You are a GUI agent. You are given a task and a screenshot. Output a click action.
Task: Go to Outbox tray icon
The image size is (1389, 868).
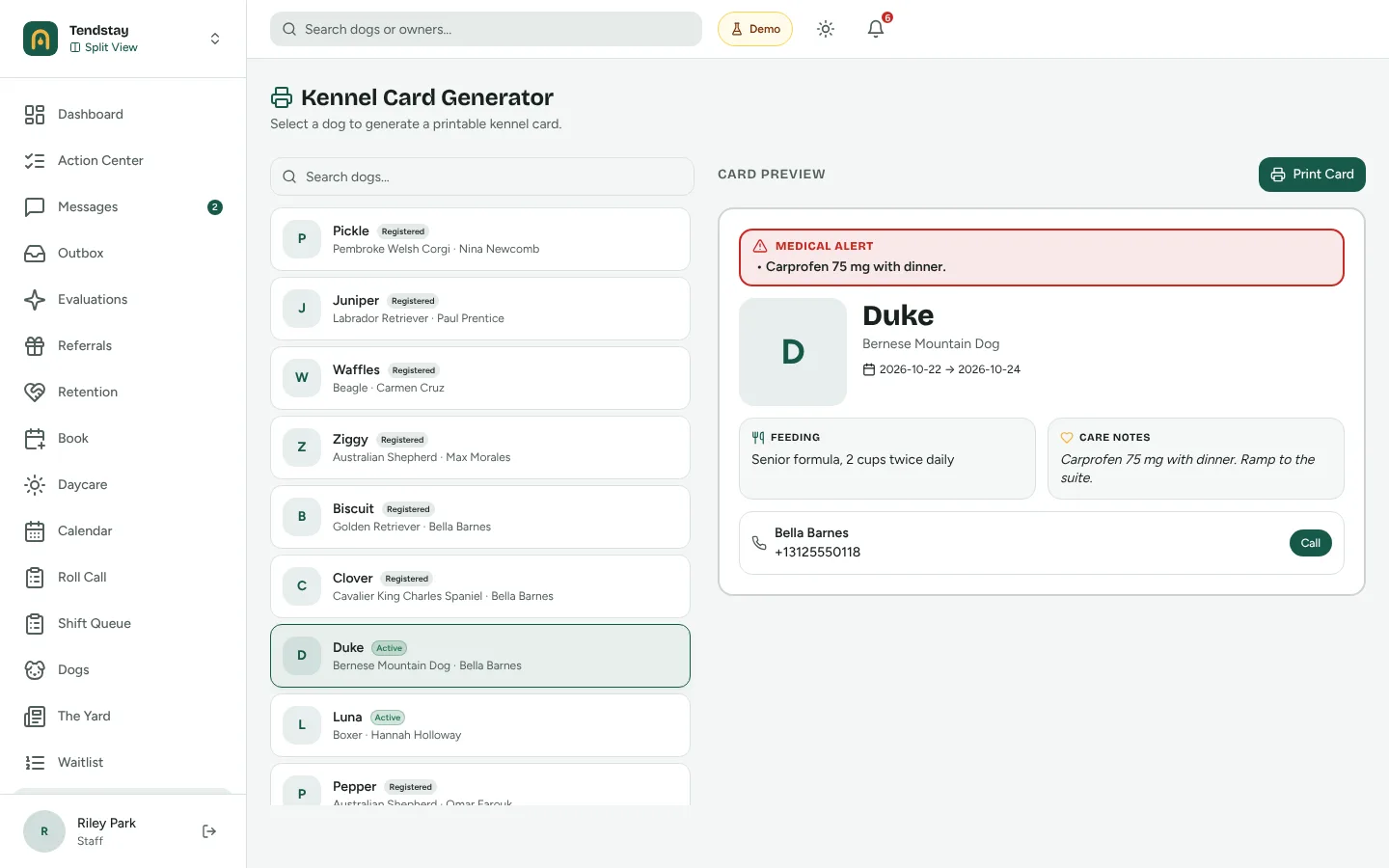tap(35, 254)
